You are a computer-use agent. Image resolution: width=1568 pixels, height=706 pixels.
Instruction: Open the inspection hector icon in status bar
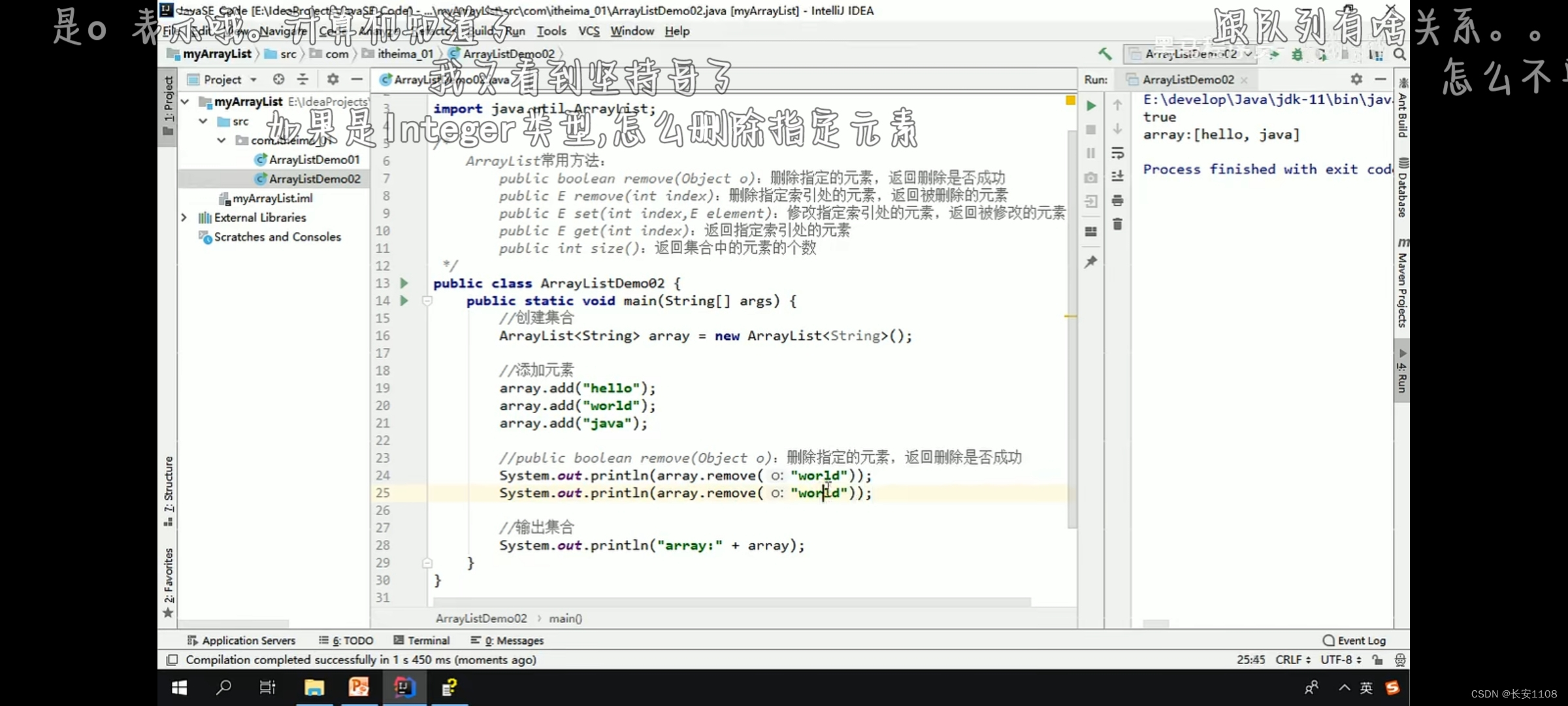1399,660
